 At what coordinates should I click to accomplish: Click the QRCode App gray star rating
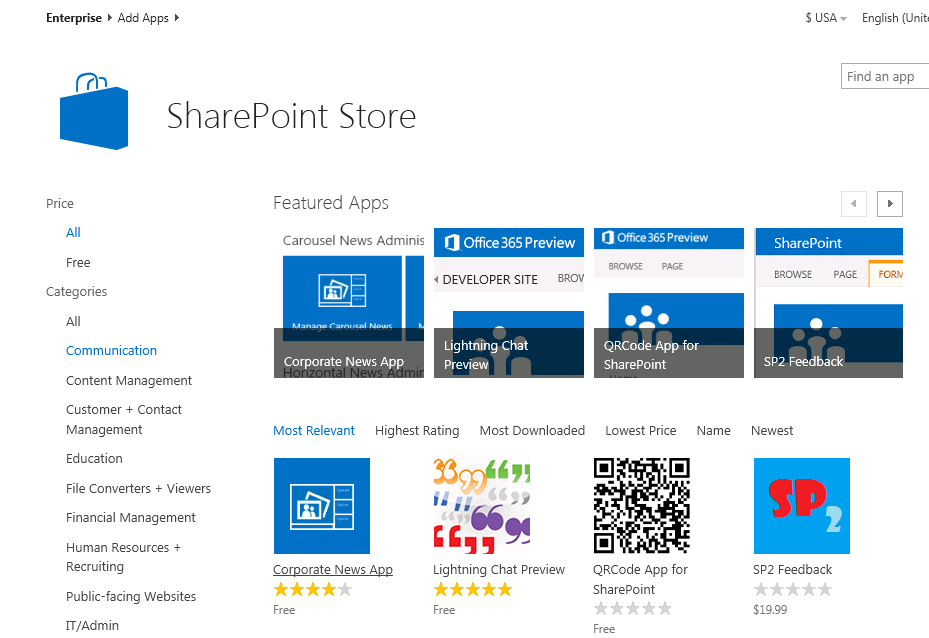tap(633, 608)
